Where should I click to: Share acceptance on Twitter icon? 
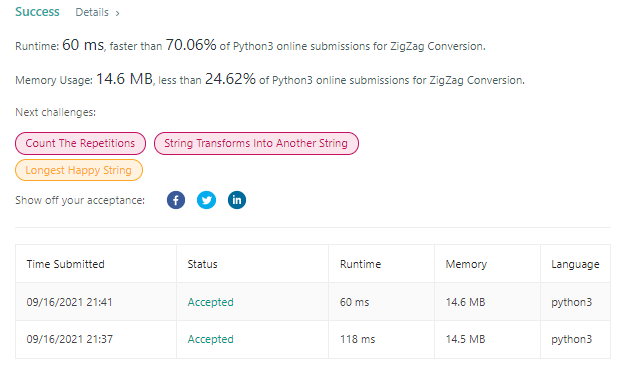pos(206,200)
